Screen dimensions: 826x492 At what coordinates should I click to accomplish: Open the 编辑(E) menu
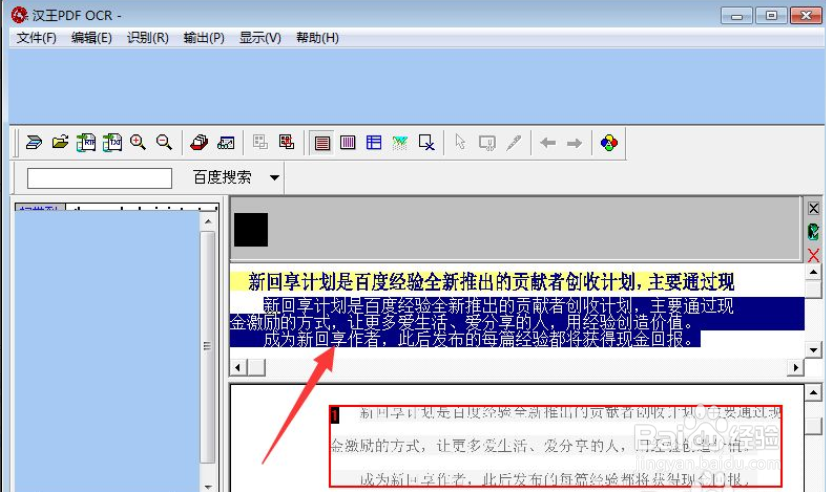click(92, 38)
